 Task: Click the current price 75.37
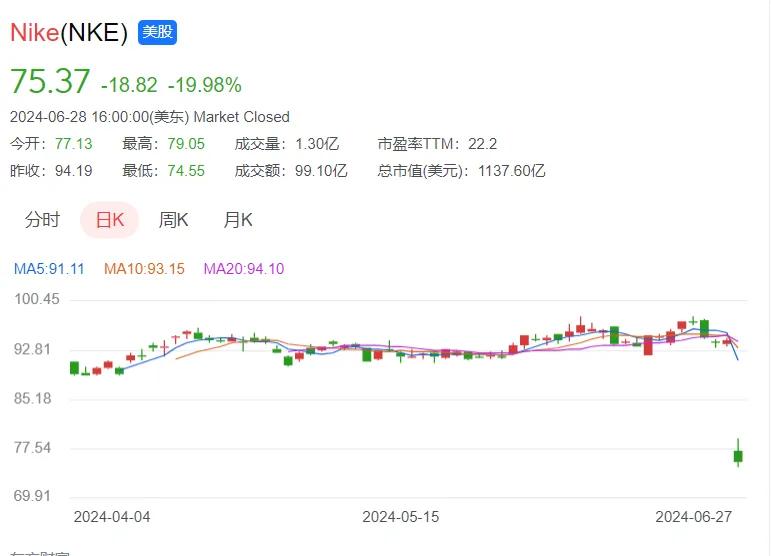pyautogui.click(x=50, y=81)
